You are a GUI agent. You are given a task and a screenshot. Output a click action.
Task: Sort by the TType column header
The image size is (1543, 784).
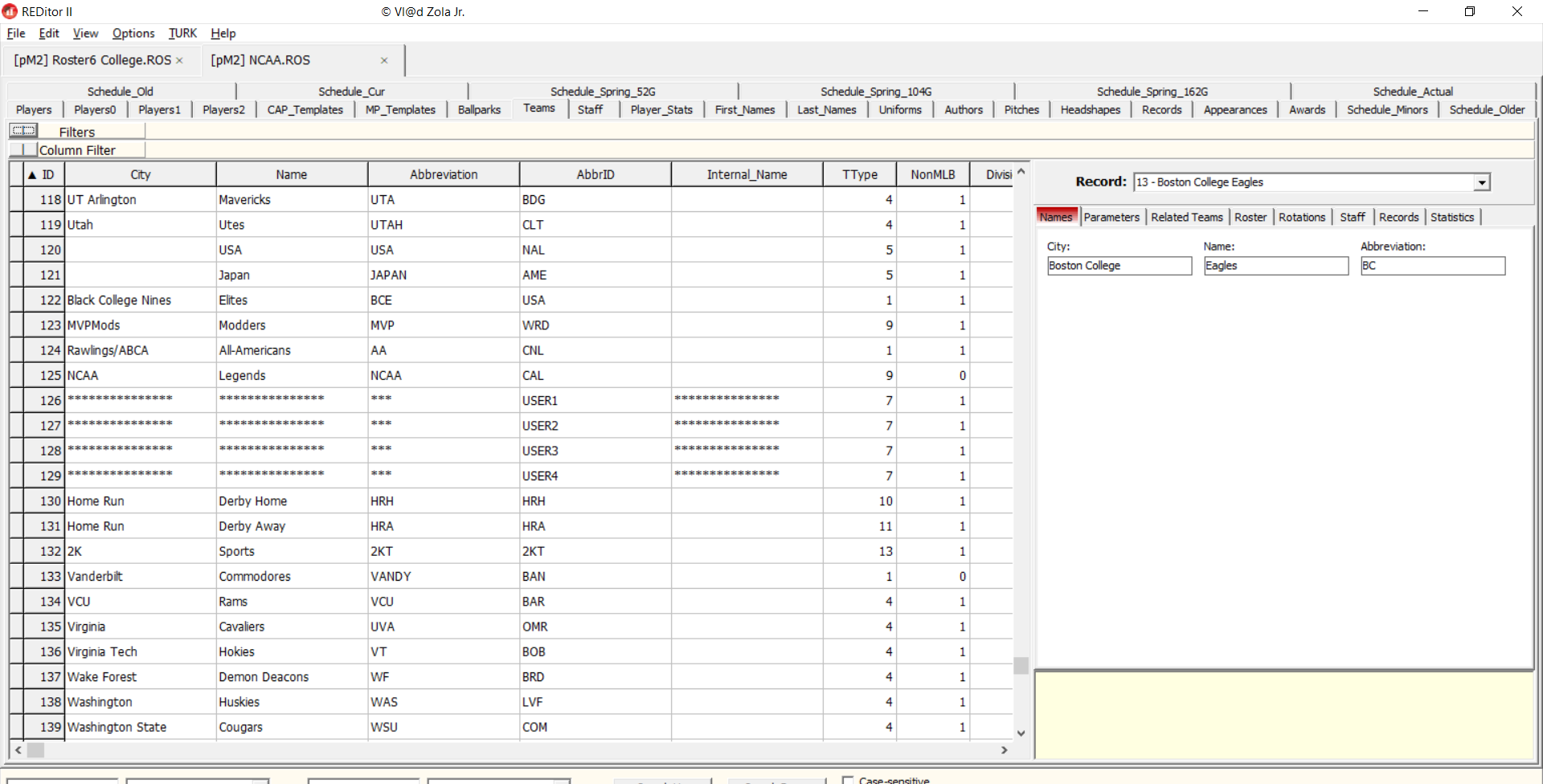(860, 174)
